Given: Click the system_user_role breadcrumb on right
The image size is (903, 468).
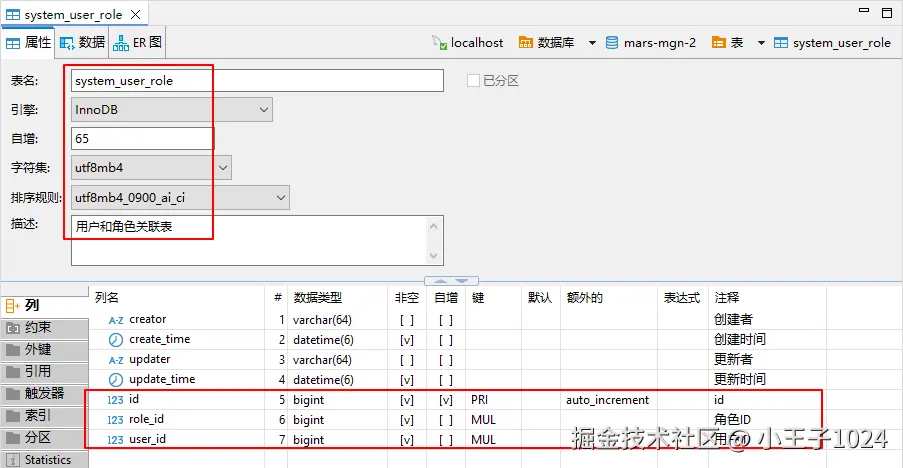Looking at the screenshot, I should (832, 43).
